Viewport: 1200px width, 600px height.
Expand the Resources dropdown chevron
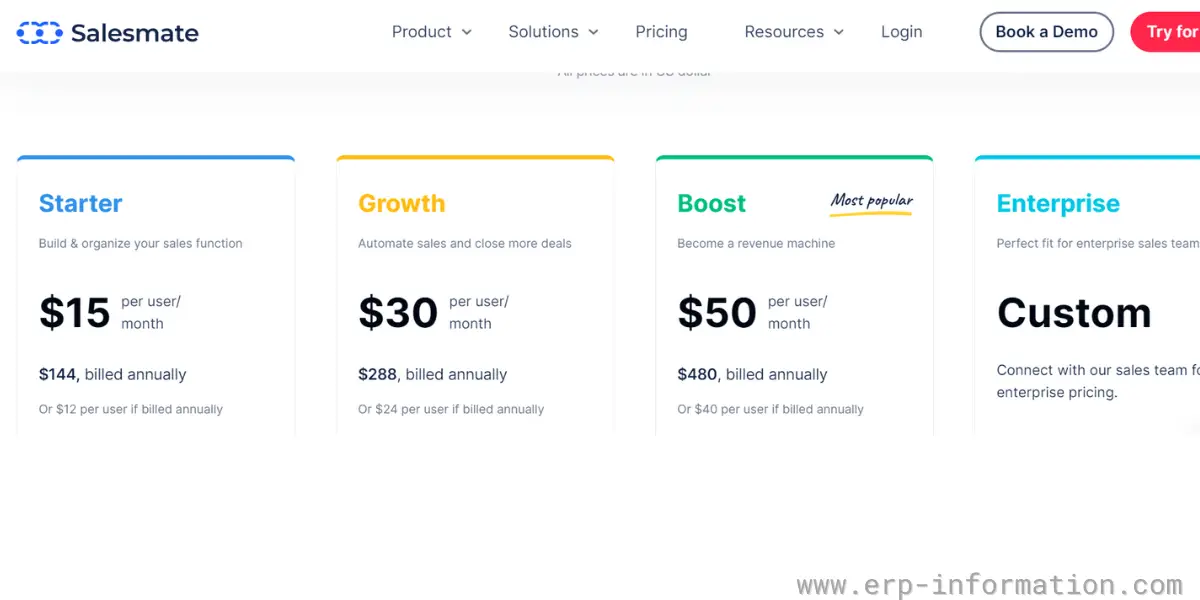(x=839, y=32)
